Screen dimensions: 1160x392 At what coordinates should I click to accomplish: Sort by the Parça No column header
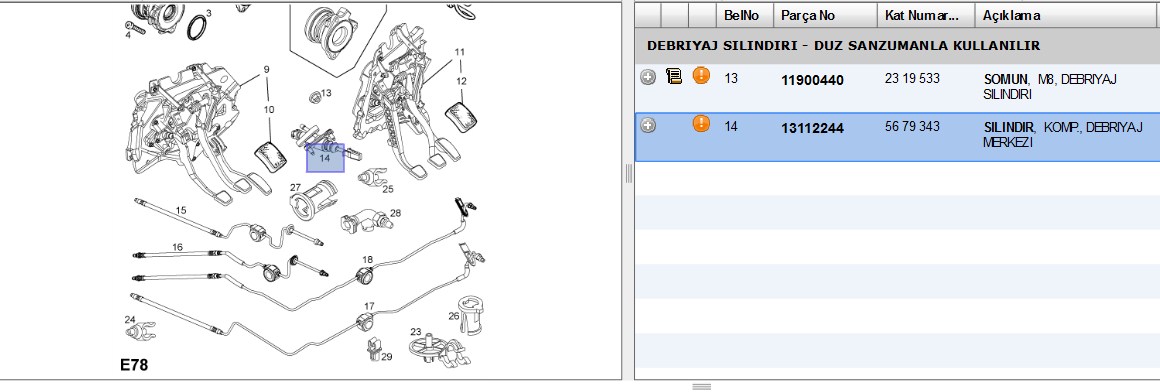(826, 15)
